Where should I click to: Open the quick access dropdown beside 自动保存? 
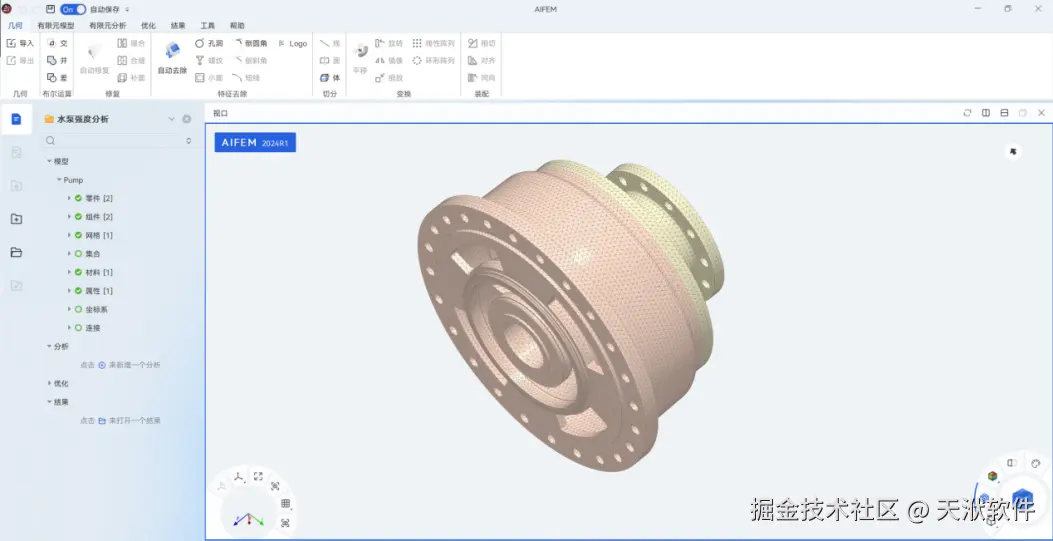[128, 10]
